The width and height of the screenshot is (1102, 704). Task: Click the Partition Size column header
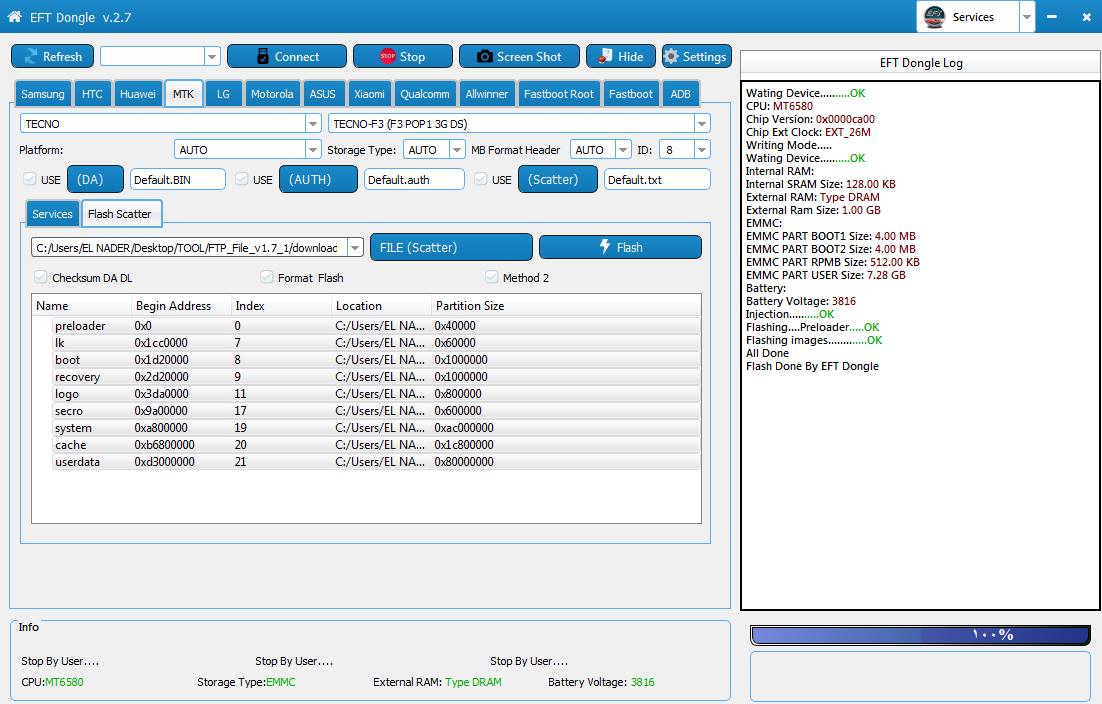coord(566,306)
